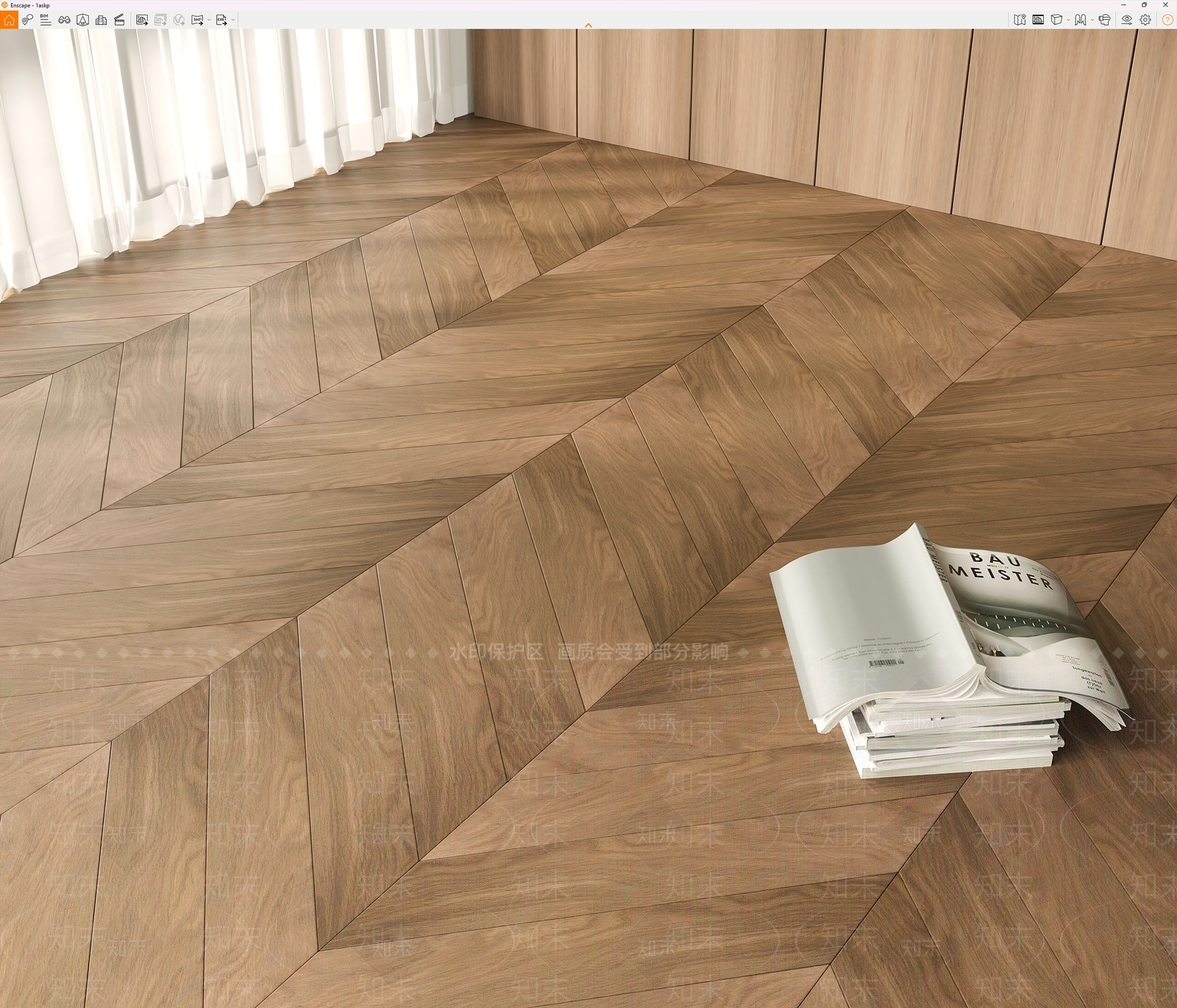This screenshot has height=1008, width=1177.
Task: Click the greyed-out Batch Rendering icon
Action: click(x=160, y=20)
